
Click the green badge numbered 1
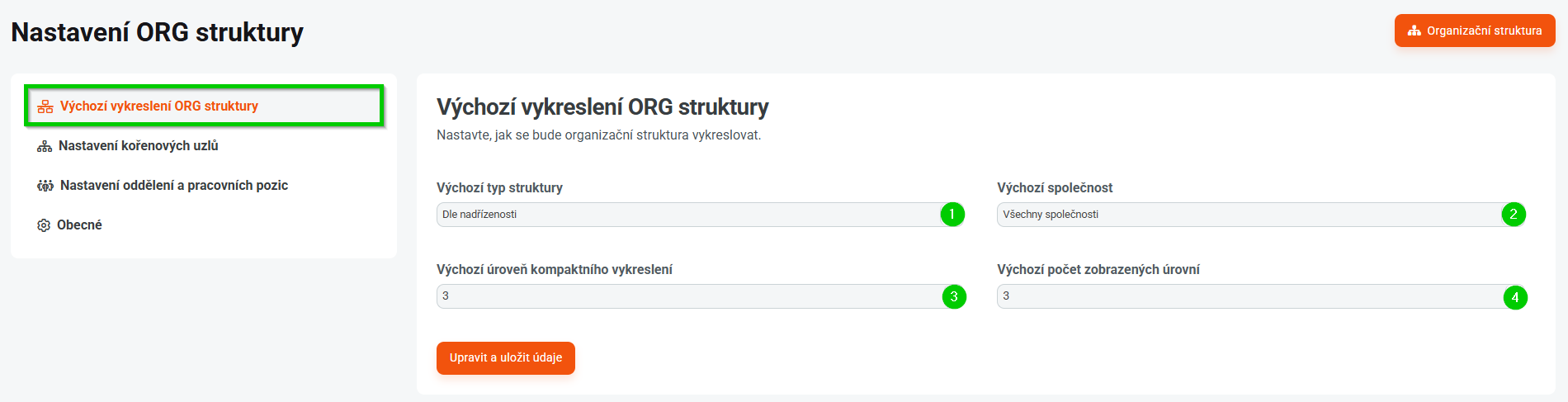pos(952,215)
